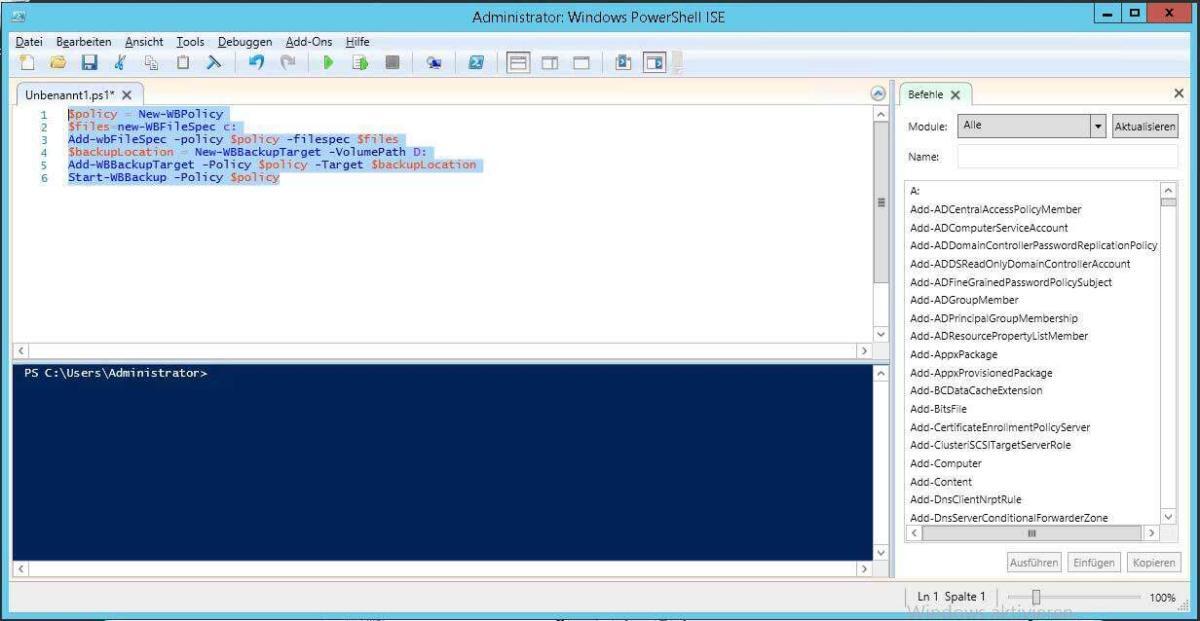Open the Debuggen menu

pyautogui.click(x=245, y=41)
